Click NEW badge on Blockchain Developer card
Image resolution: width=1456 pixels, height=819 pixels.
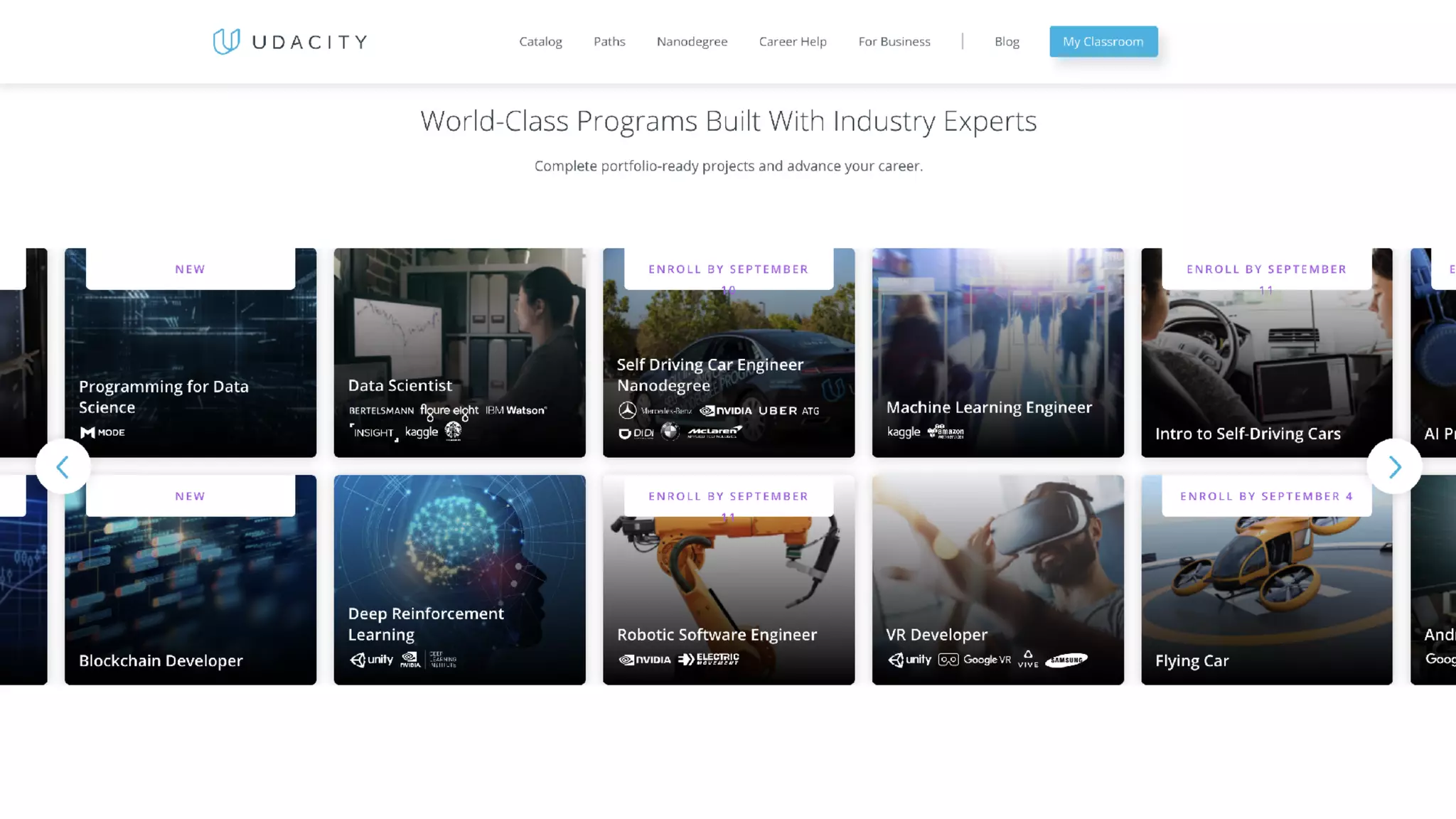(191, 496)
